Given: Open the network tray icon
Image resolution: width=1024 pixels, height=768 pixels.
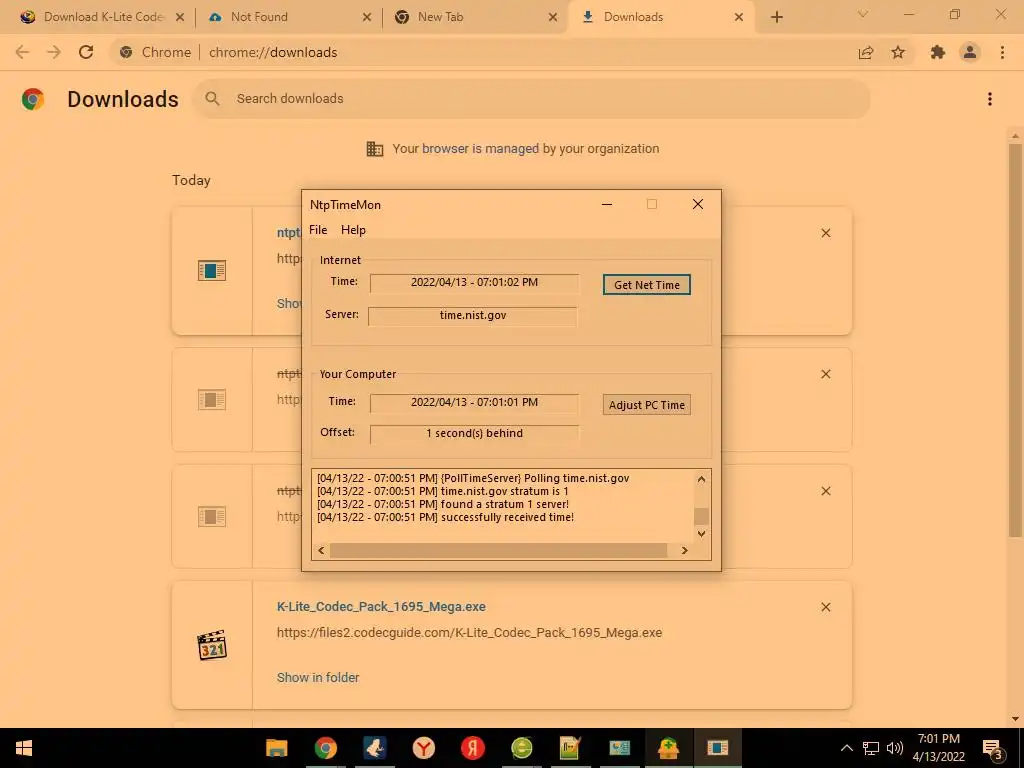Looking at the screenshot, I should tap(871, 748).
